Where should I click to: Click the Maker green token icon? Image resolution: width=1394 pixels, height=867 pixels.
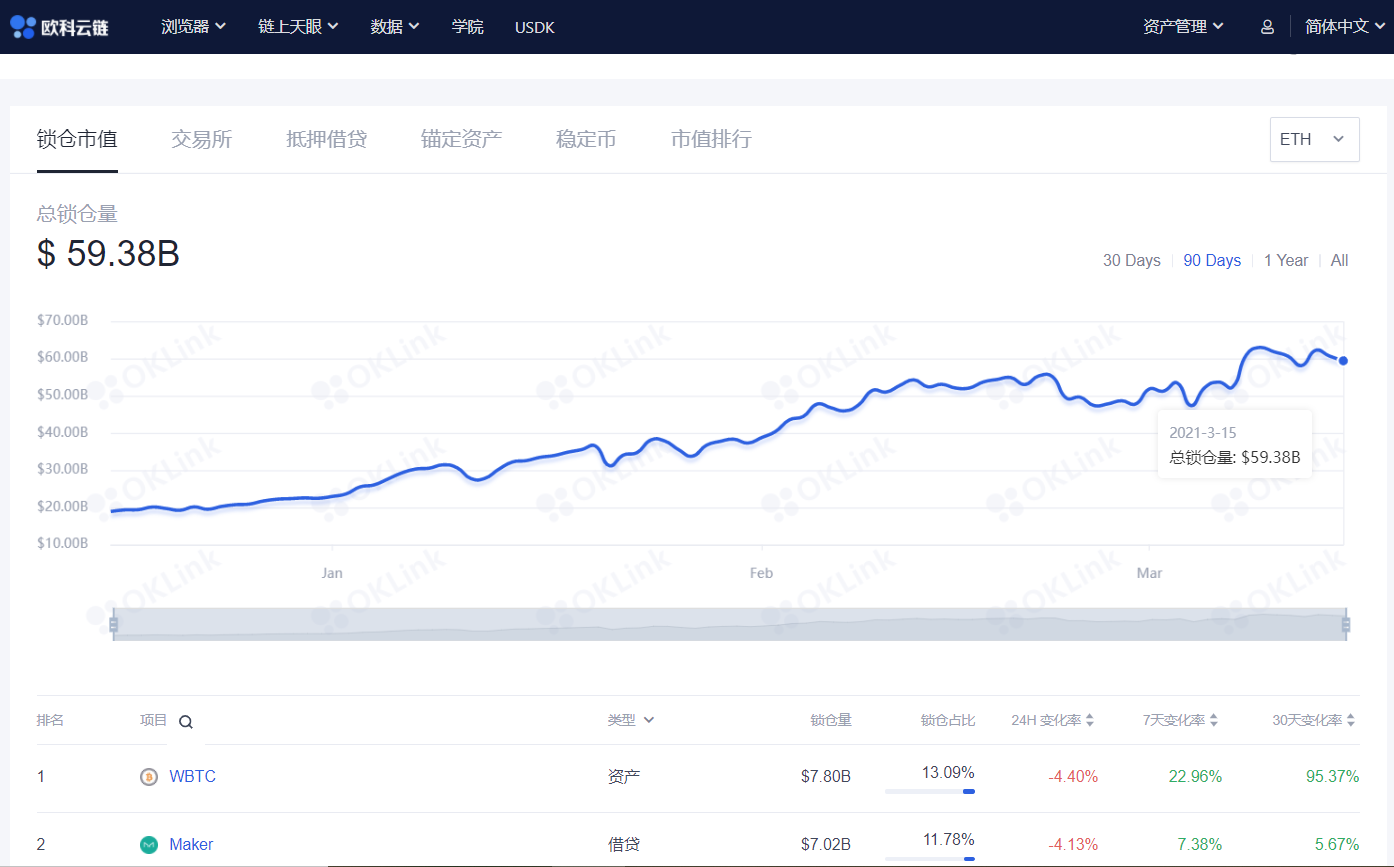tap(149, 844)
